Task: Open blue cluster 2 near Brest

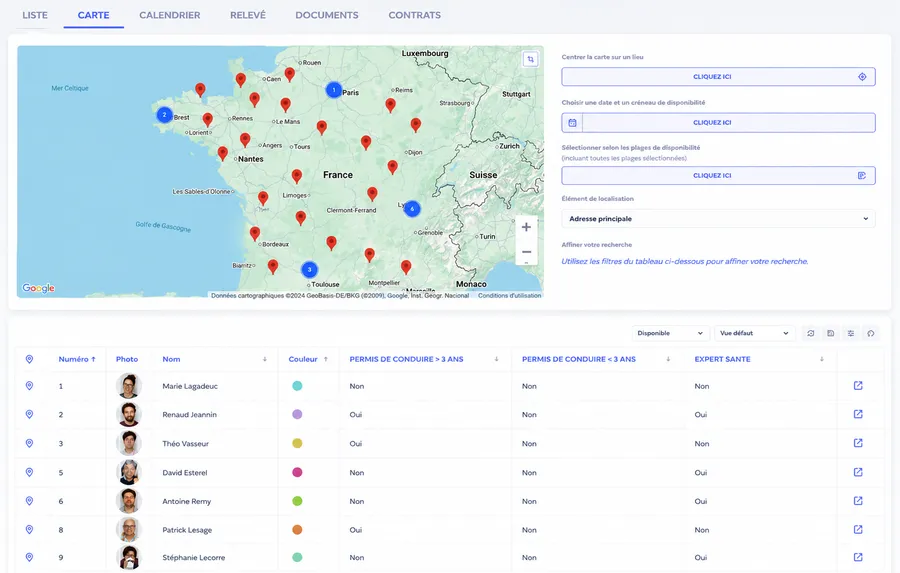Action: tap(165, 115)
